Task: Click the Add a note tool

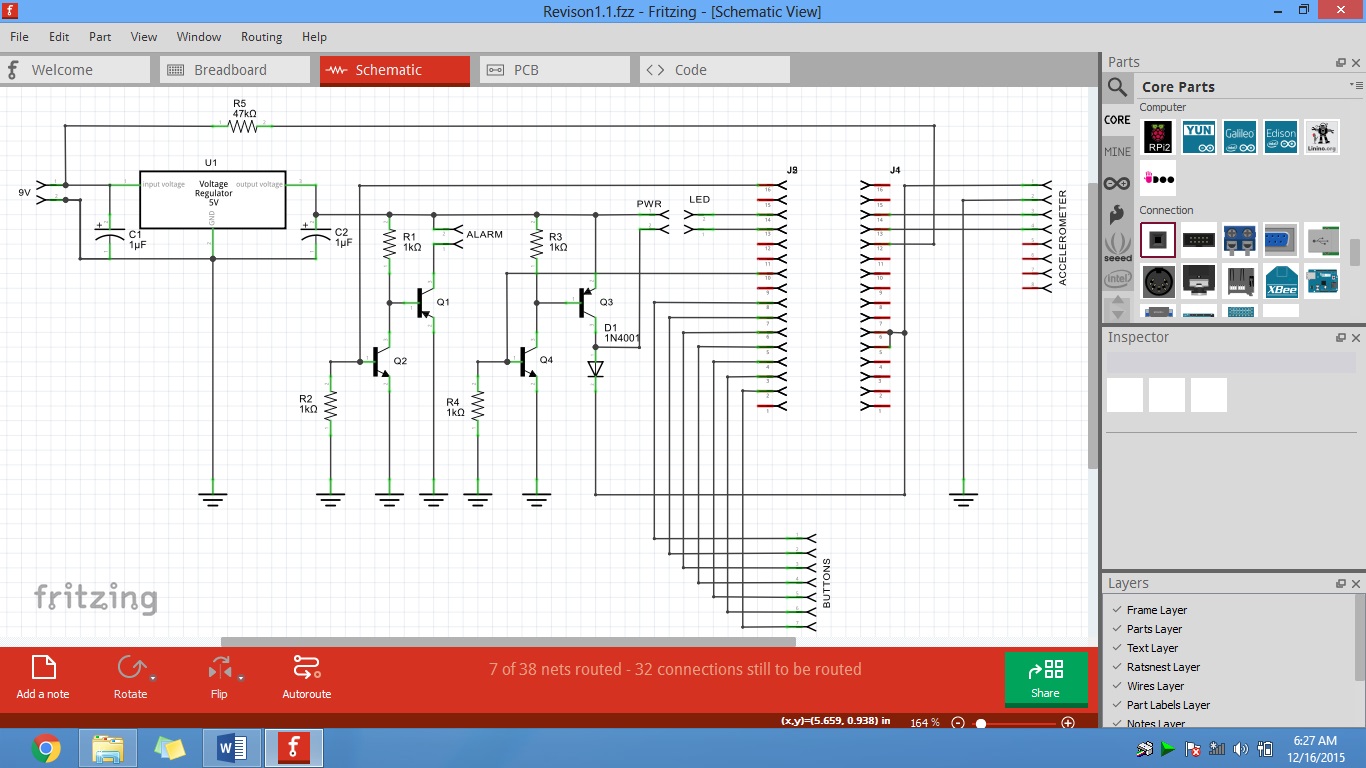Action: pyautogui.click(x=43, y=677)
